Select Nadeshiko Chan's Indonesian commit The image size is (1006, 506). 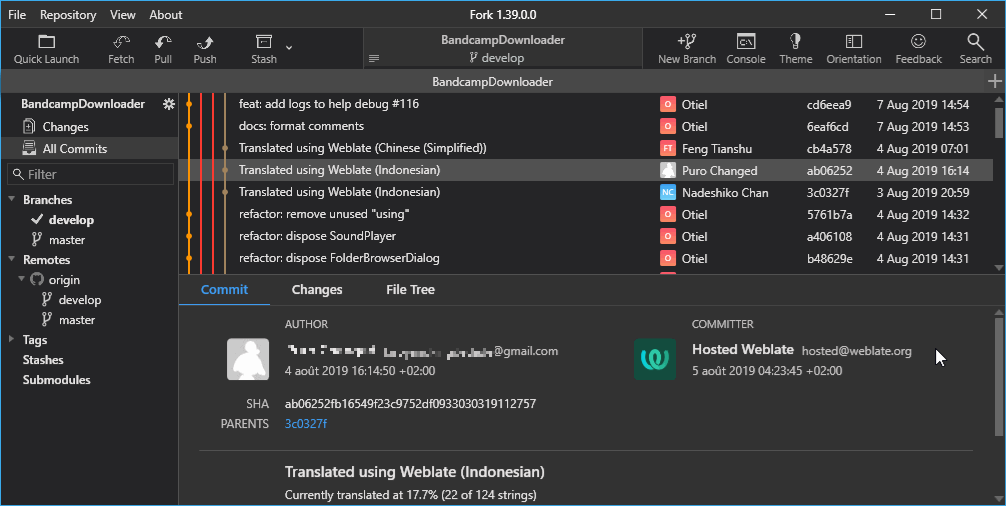[x=586, y=192]
